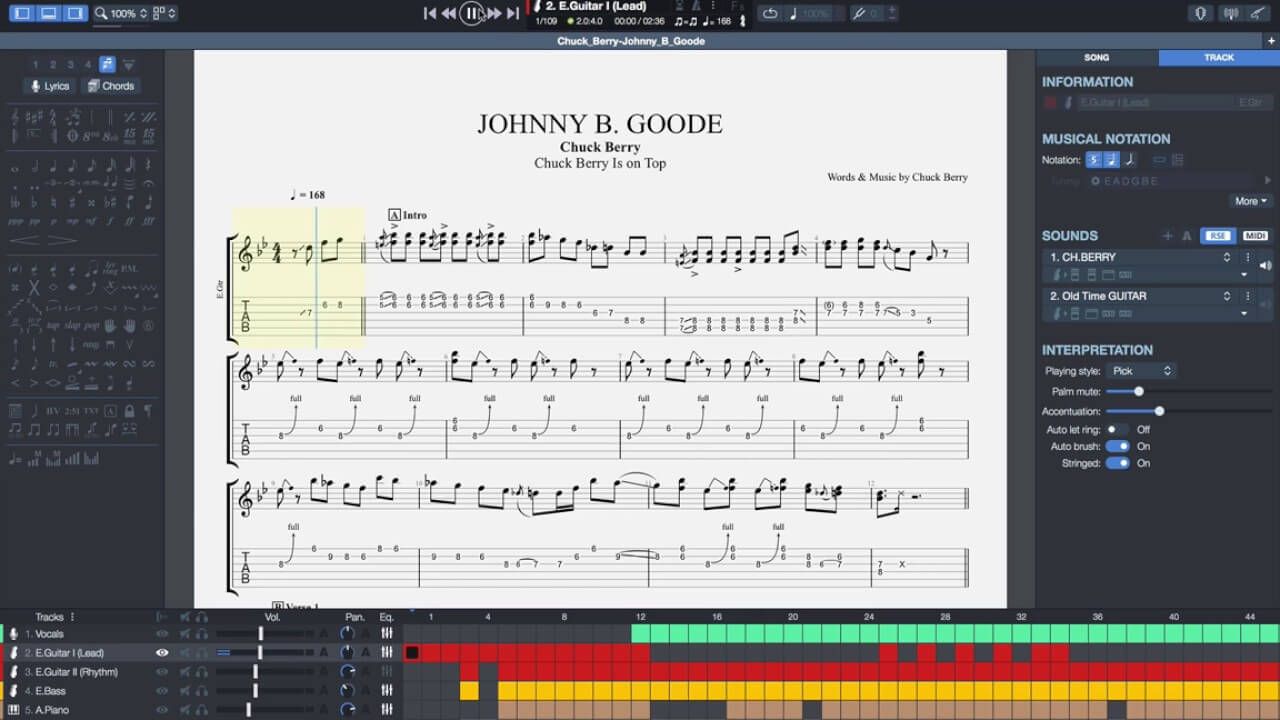Solo the A.Piano track with headphones
Screen dimensions: 1280x720
click(202, 709)
